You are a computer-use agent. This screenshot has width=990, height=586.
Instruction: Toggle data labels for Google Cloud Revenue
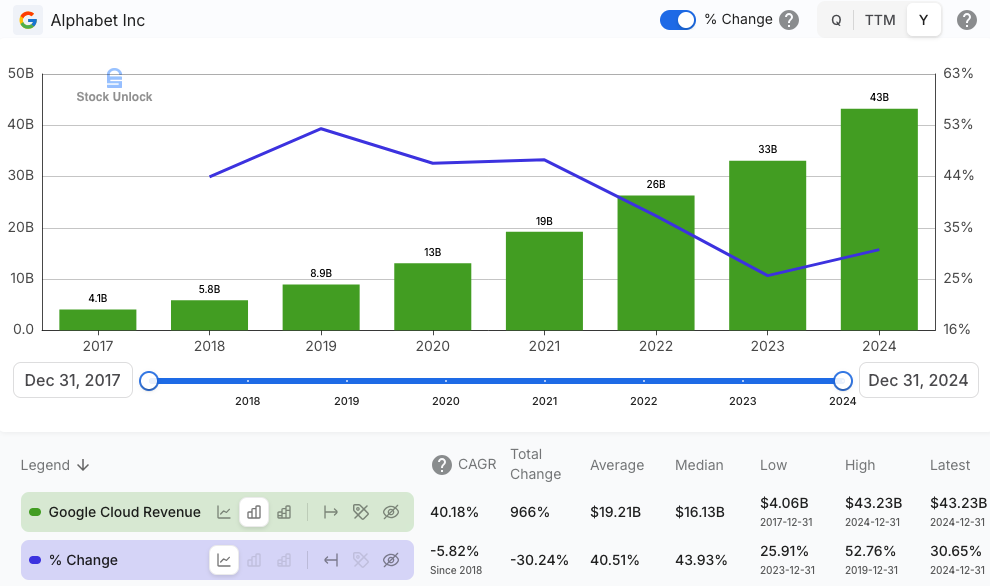[361, 512]
